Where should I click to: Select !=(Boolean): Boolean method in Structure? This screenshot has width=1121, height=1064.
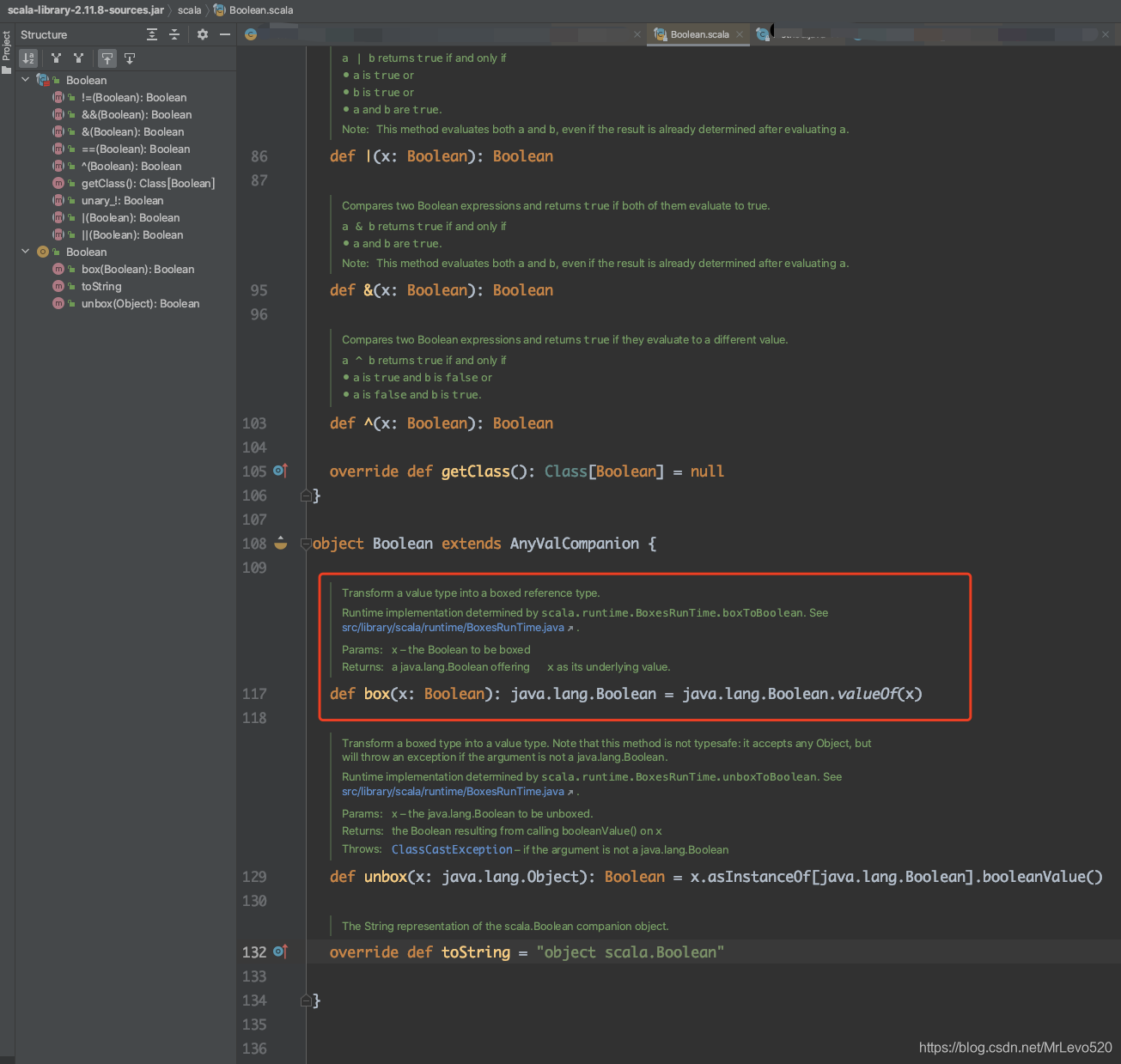click(x=134, y=97)
